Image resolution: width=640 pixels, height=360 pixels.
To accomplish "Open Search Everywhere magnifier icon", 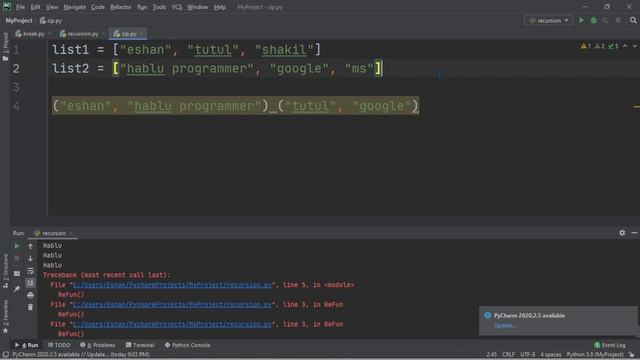I will [633, 20].
